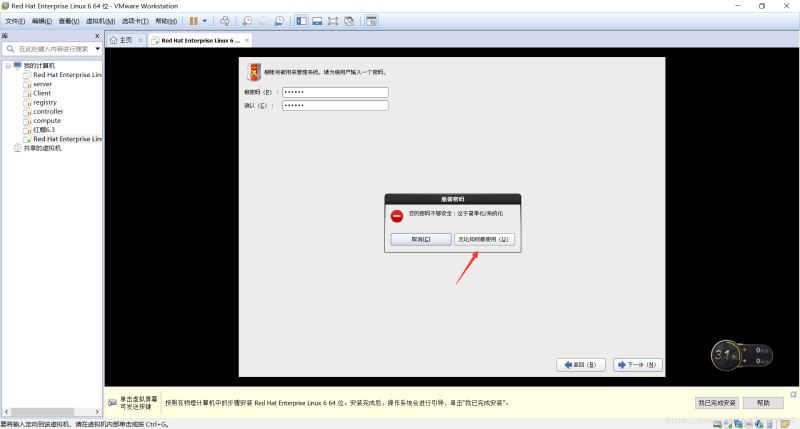The height and width of the screenshot is (429, 800).
Task: Click 我已完成安装 button
Action: [716, 402]
